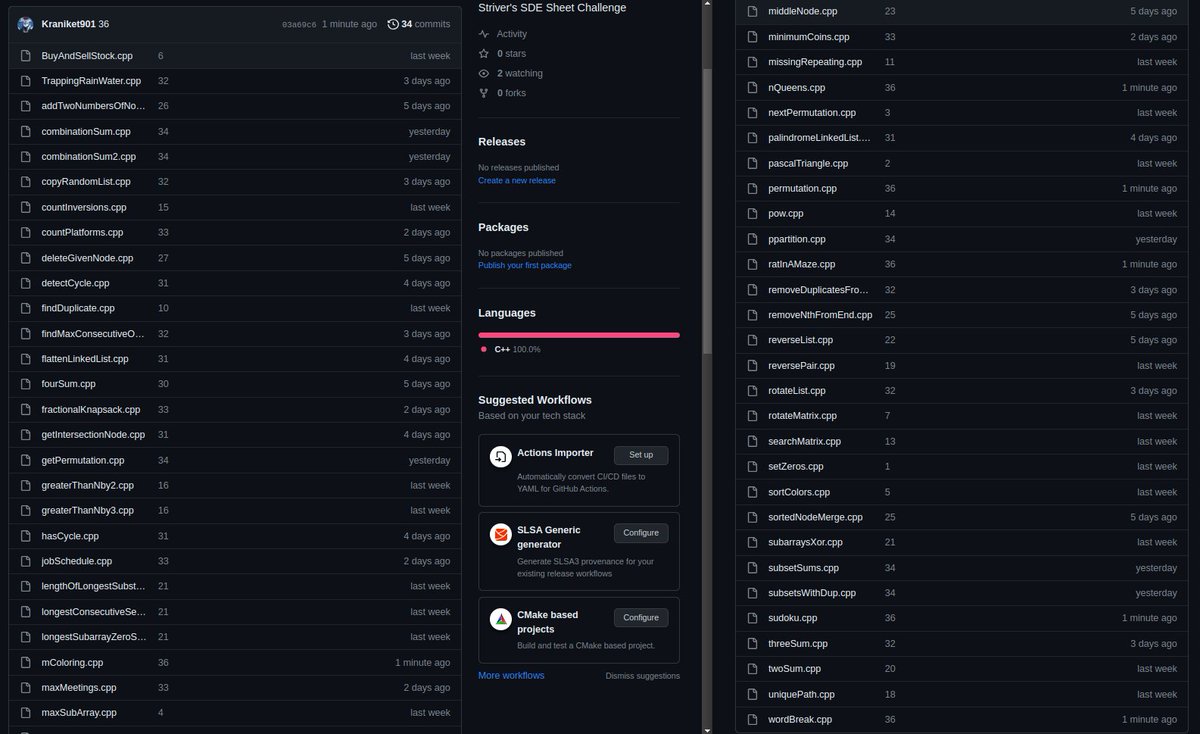Open the More workflows link
The image size is (1200, 734).
(511, 676)
